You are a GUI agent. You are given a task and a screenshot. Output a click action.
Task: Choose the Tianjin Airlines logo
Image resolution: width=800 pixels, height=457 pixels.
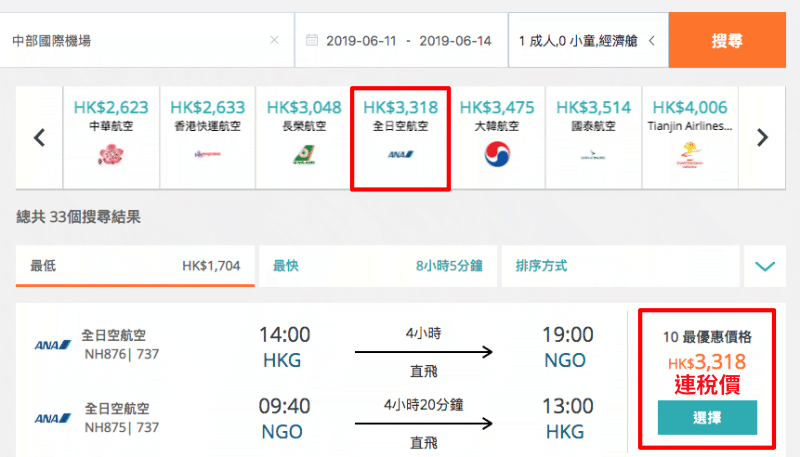pyautogui.click(x=690, y=155)
